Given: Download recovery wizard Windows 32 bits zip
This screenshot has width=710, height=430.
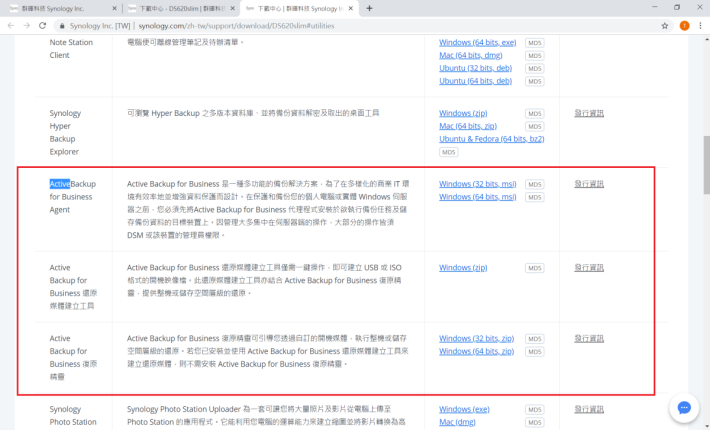Looking at the screenshot, I should [x=476, y=339].
